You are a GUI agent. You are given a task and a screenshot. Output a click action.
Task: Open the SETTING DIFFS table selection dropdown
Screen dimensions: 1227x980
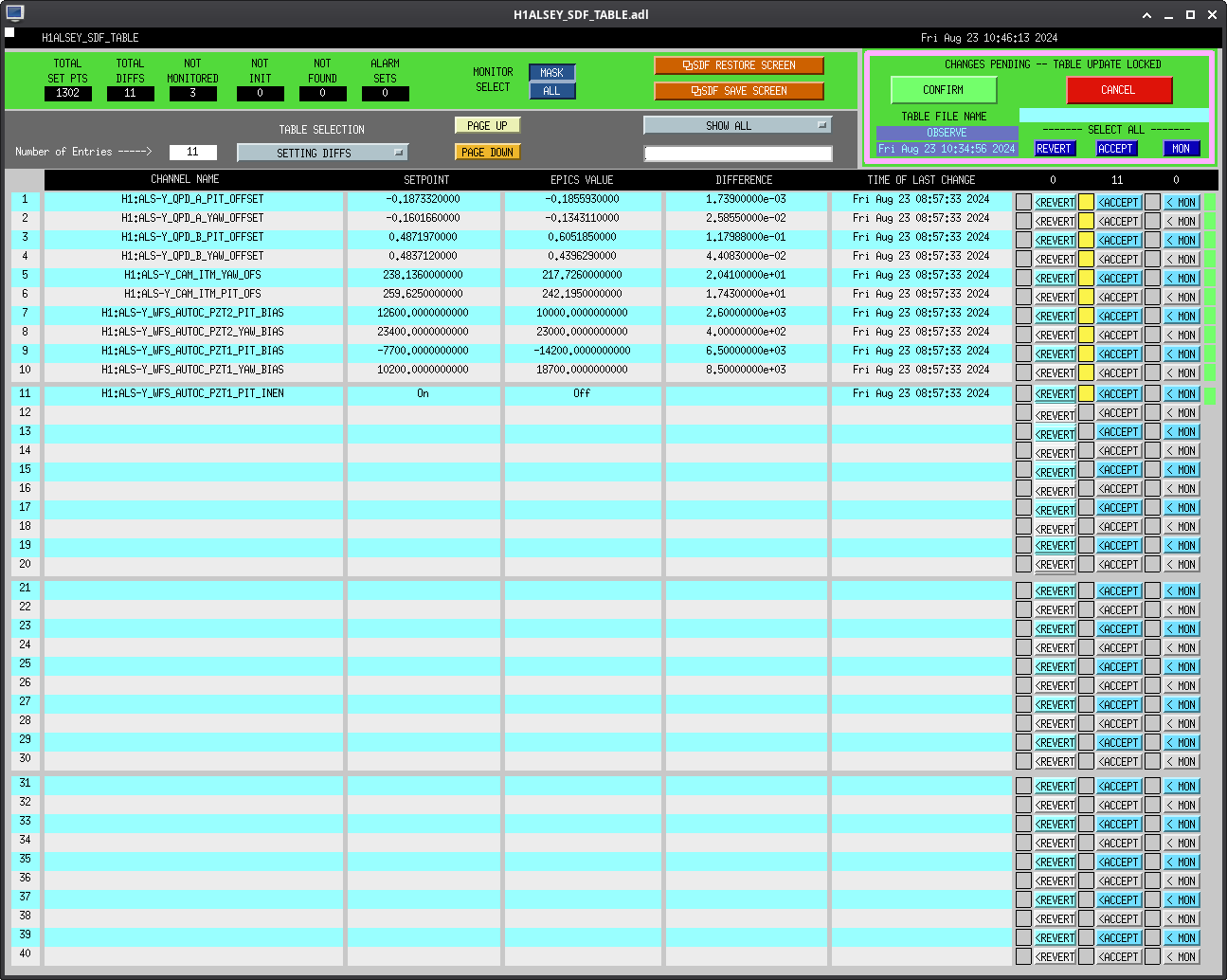coord(322,153)
